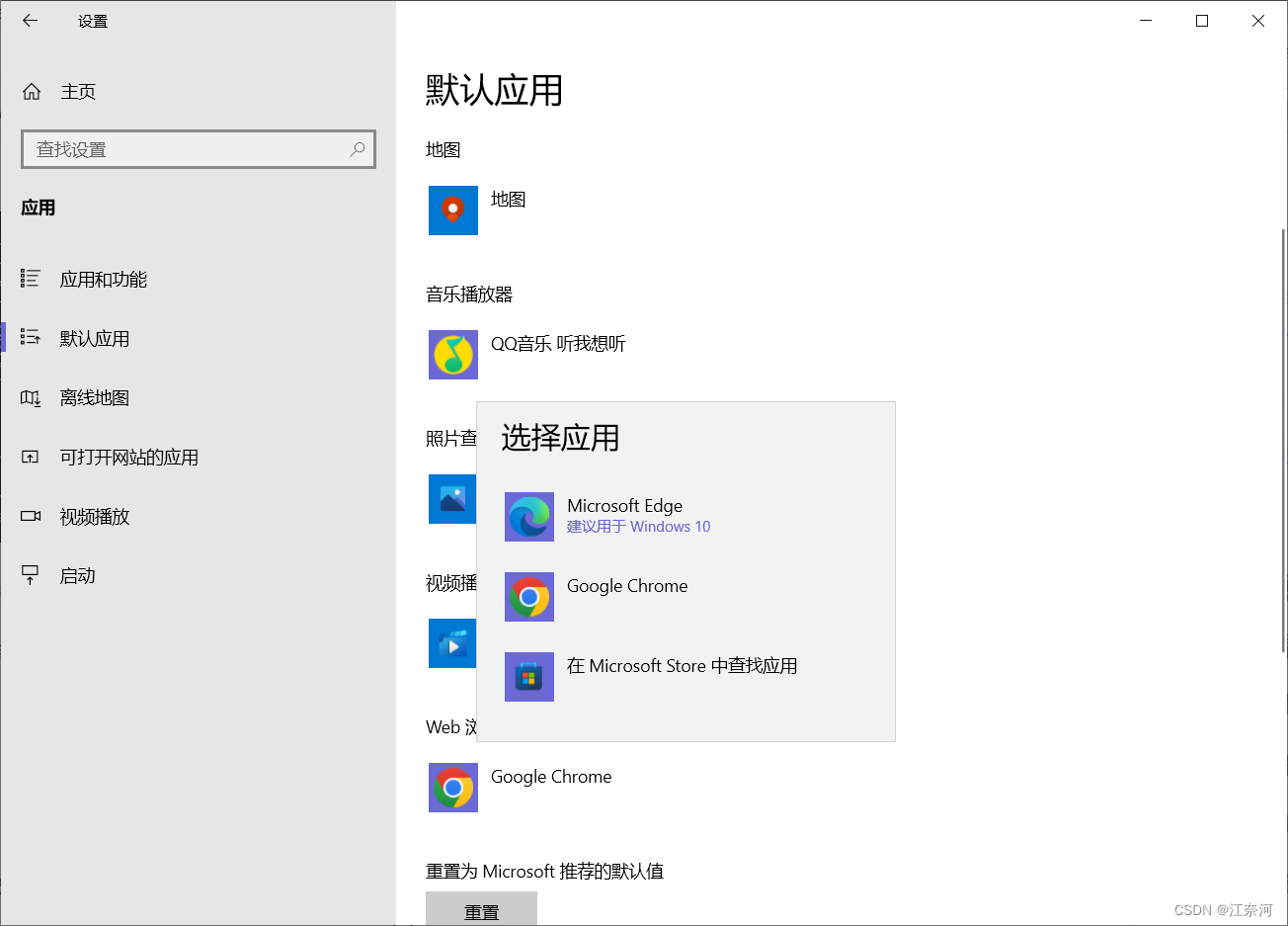The height and width of the screenshot is (926, 1288).
Task: Click QQ音乐 听我想听 default music player
Action: (558, 344)
